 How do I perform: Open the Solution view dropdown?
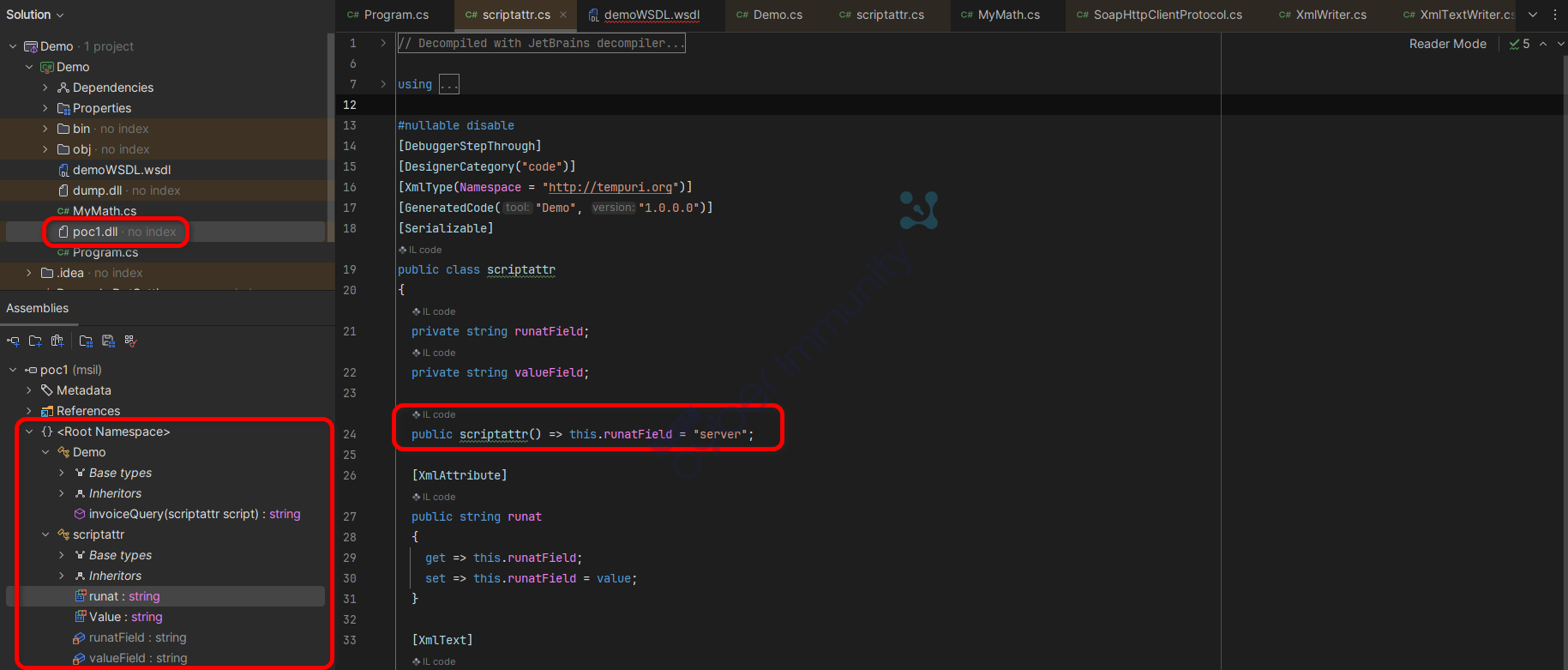coord(35,15)
